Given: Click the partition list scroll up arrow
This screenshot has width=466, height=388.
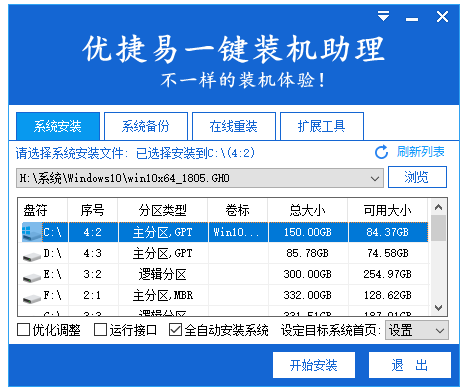Looking at the screenshot, I should (438, 207).
